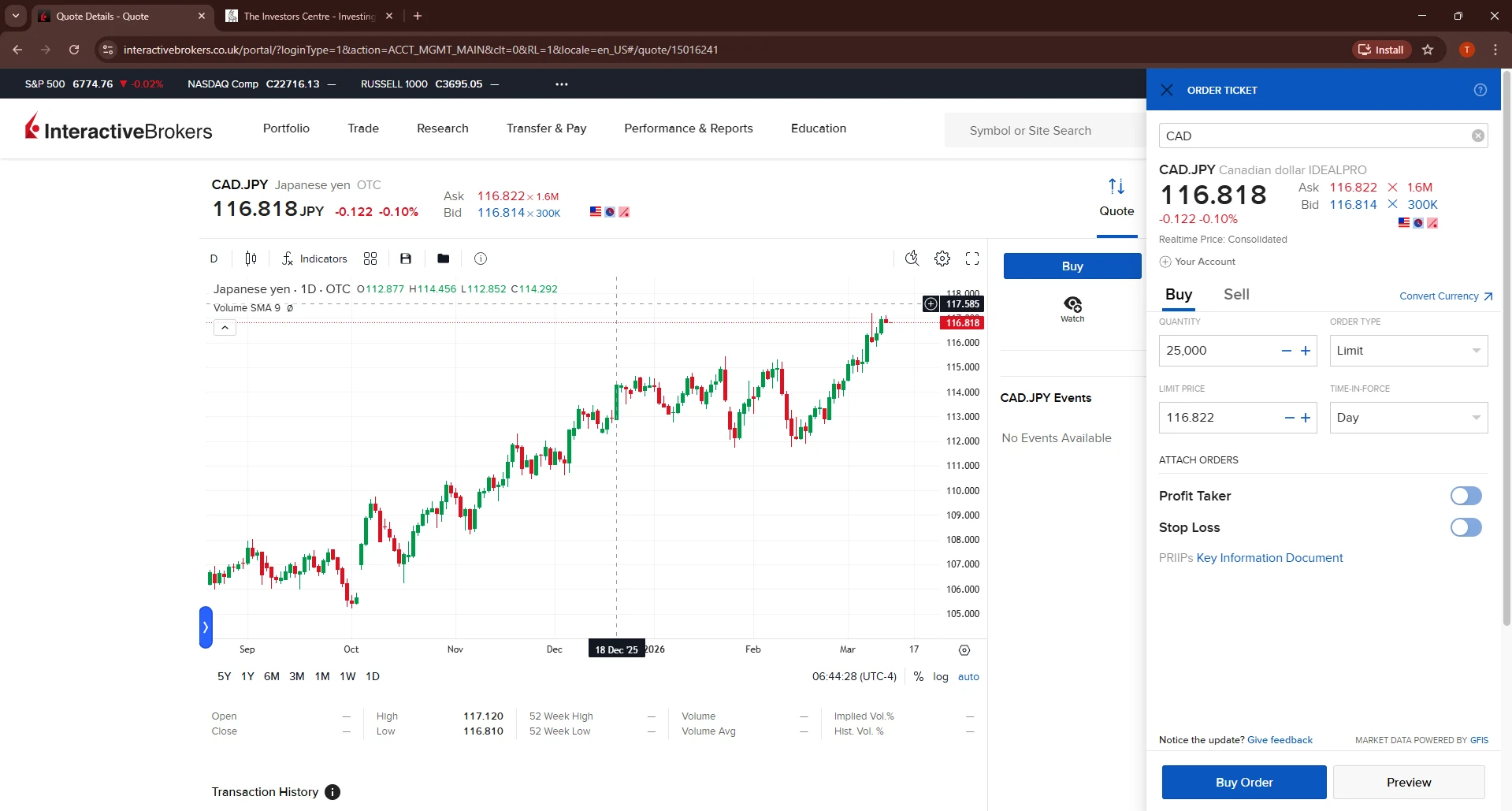Image resolution: width=1512 pixels, height=811 pixels.
Task: Save the chart with the floppy disk icon
Action: pos(406,259)
